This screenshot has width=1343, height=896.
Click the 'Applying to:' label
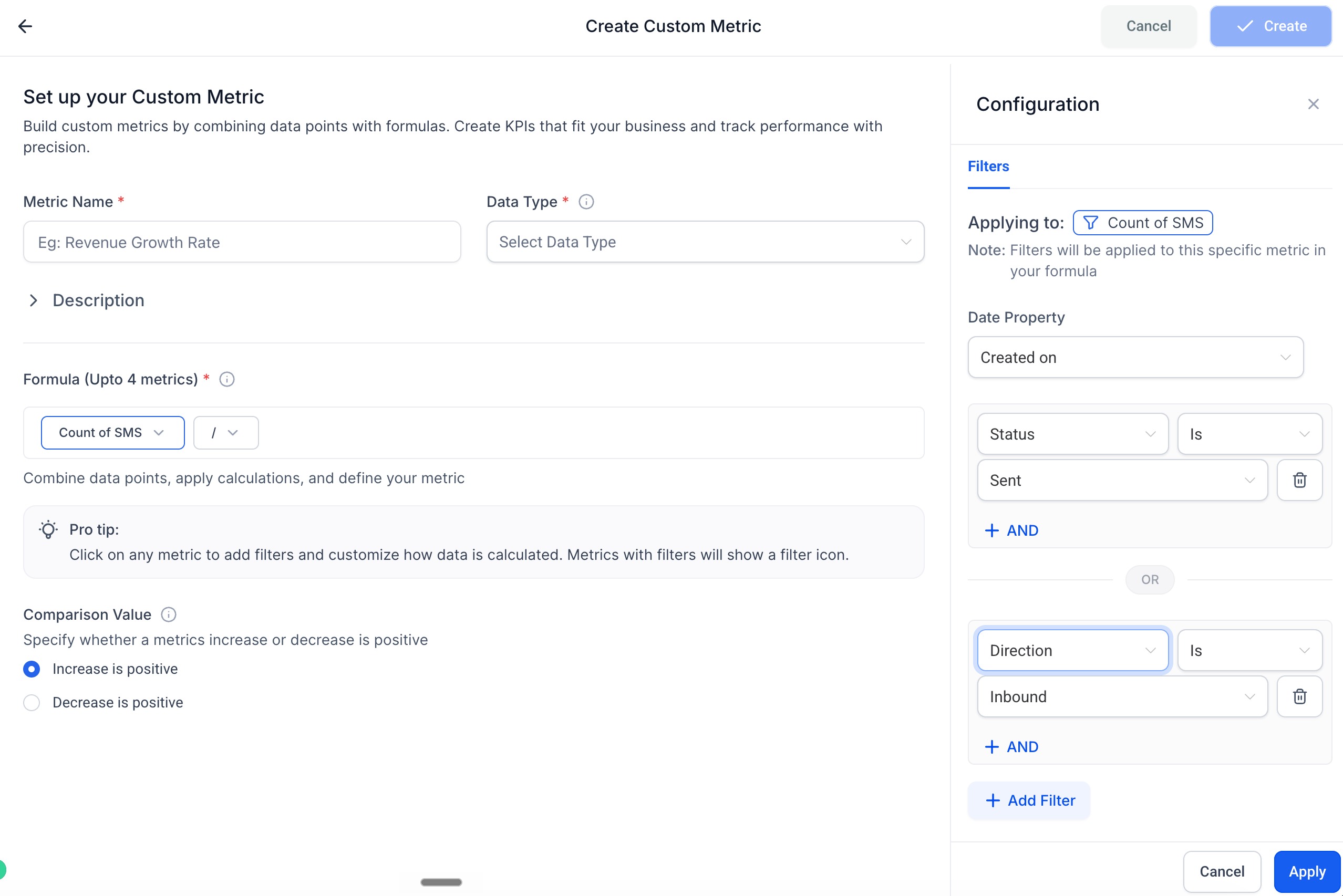pos(1016,223)
